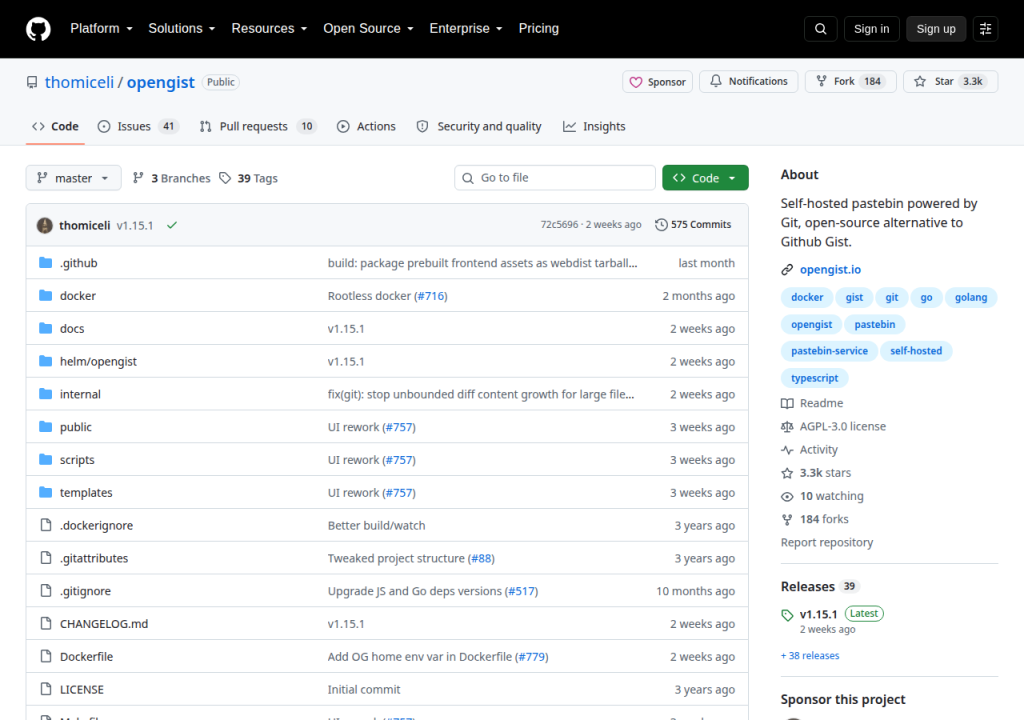Image resolution: width=1024 pixels, height=720 pixels.
Task: Click the link icon beside opengist.io
Action: 787,270
